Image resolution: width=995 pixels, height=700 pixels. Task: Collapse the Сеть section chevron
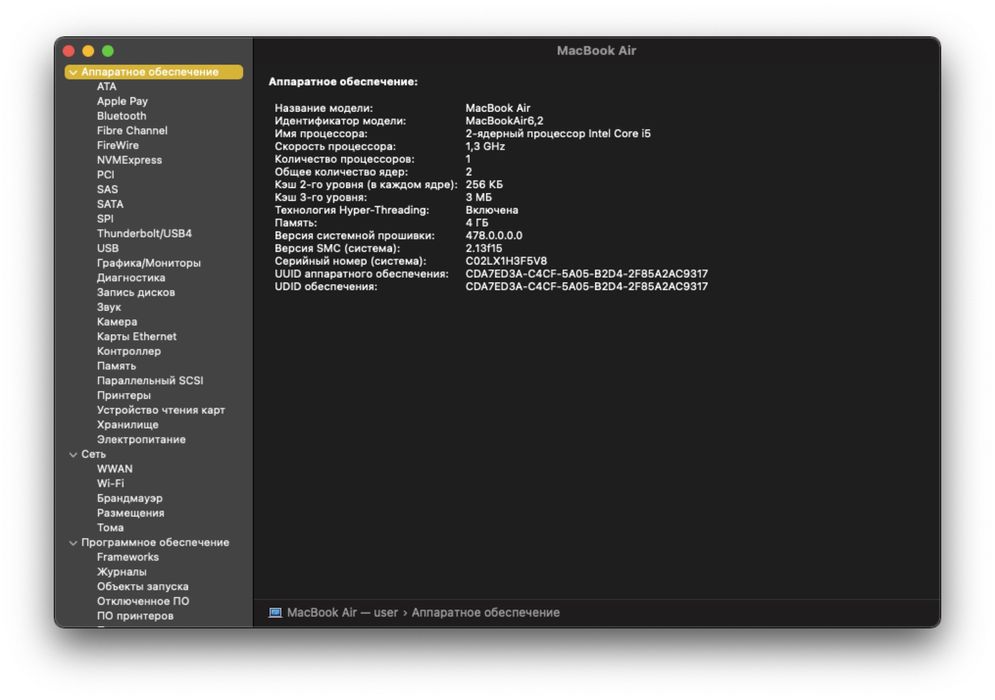pos(73,454)
